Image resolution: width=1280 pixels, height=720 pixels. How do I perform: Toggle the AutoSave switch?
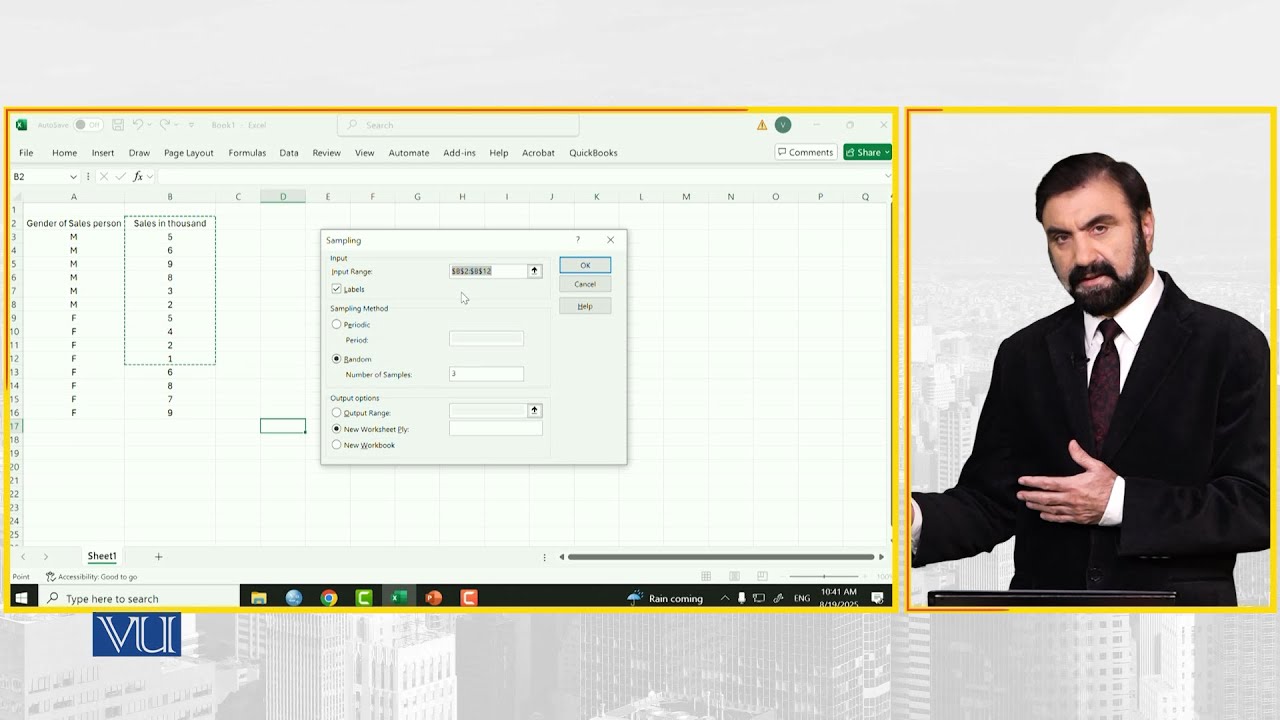point(88,125)
